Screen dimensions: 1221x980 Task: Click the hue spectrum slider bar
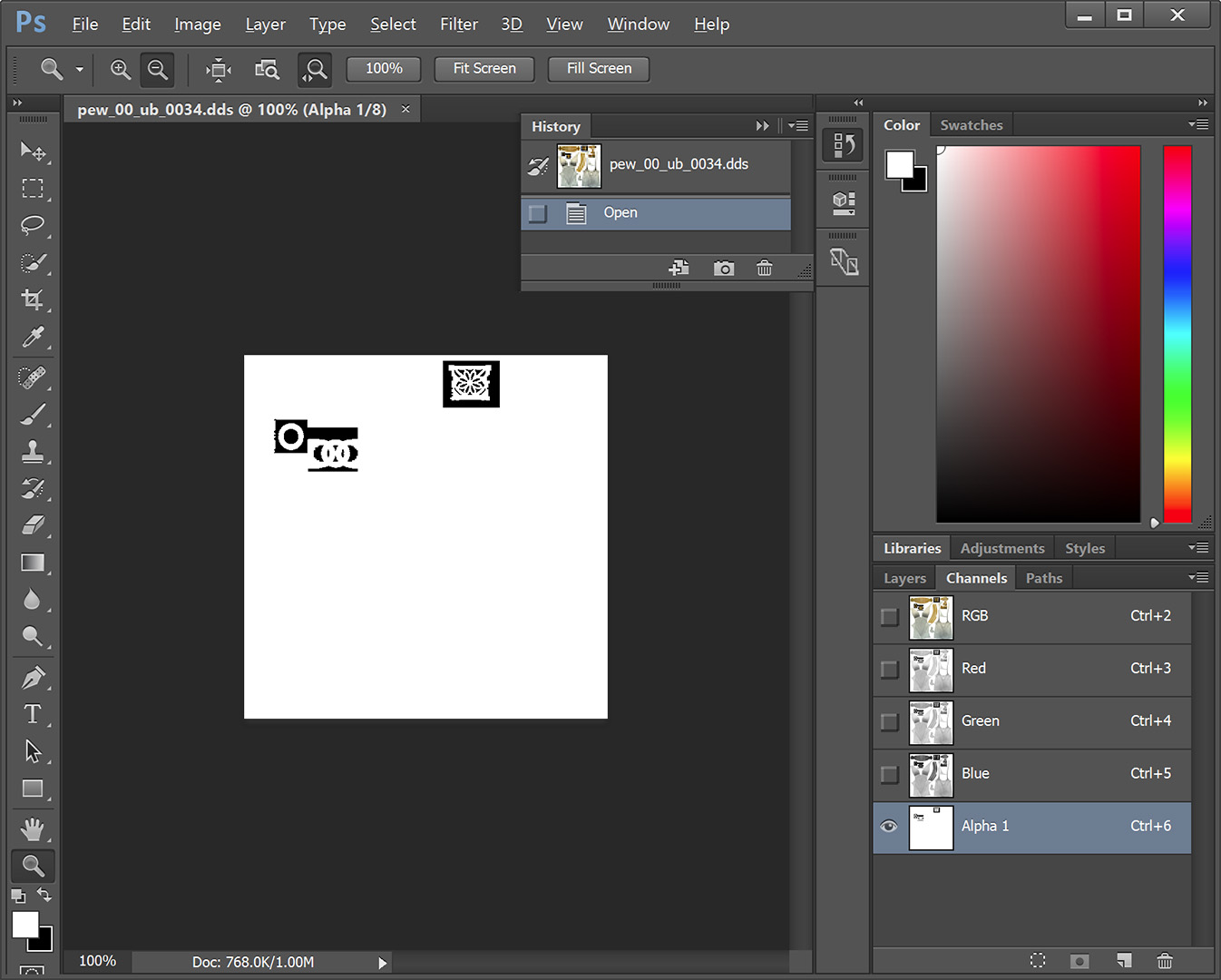(1177, 334)
